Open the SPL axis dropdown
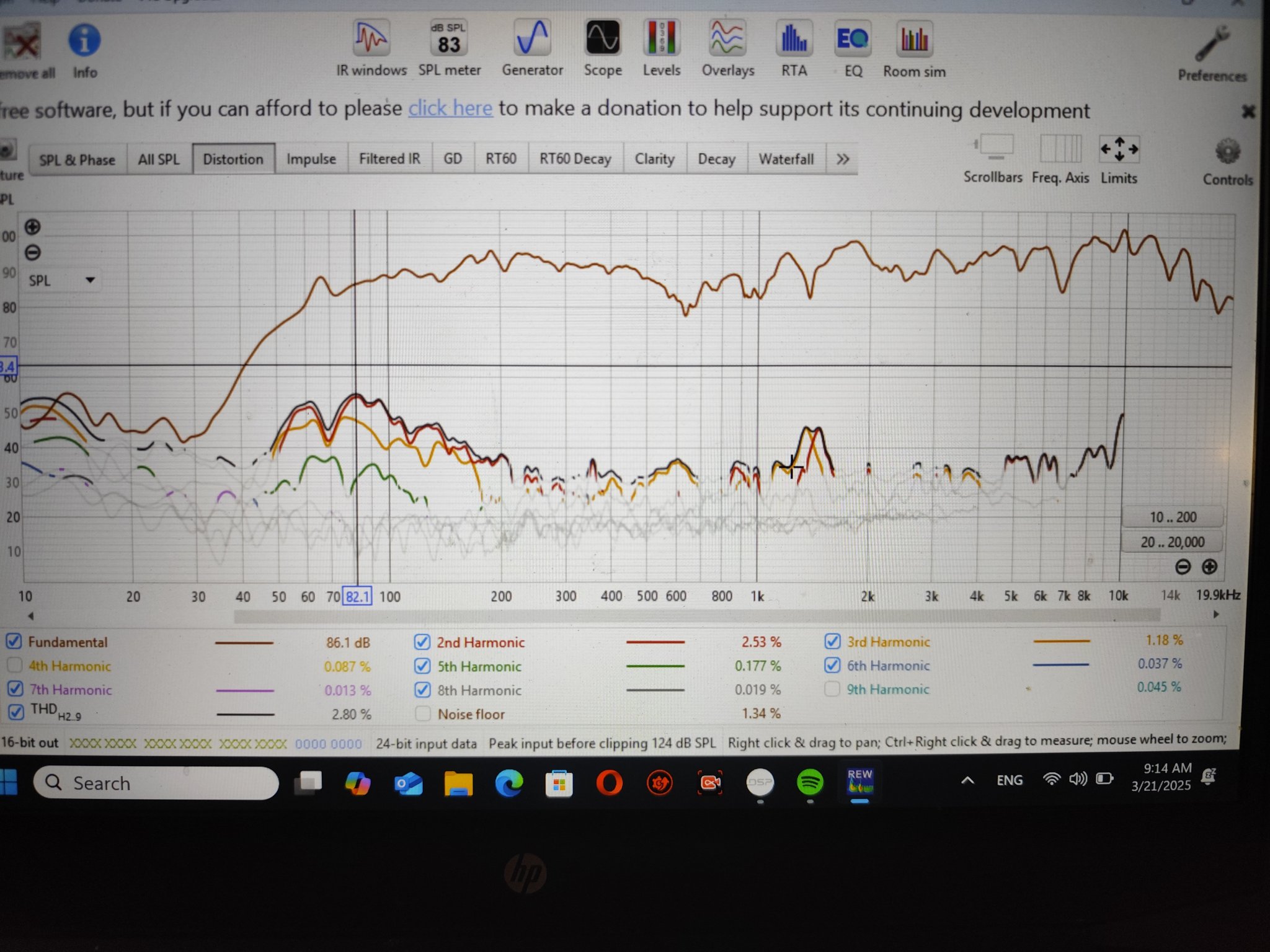The width and height of the screenshot is (1270, 952). point(62,280)
